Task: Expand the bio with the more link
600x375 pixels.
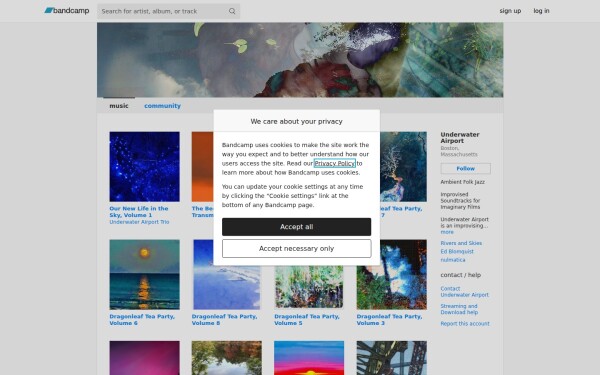Action: pyautogui.click(x=447, y=232)
